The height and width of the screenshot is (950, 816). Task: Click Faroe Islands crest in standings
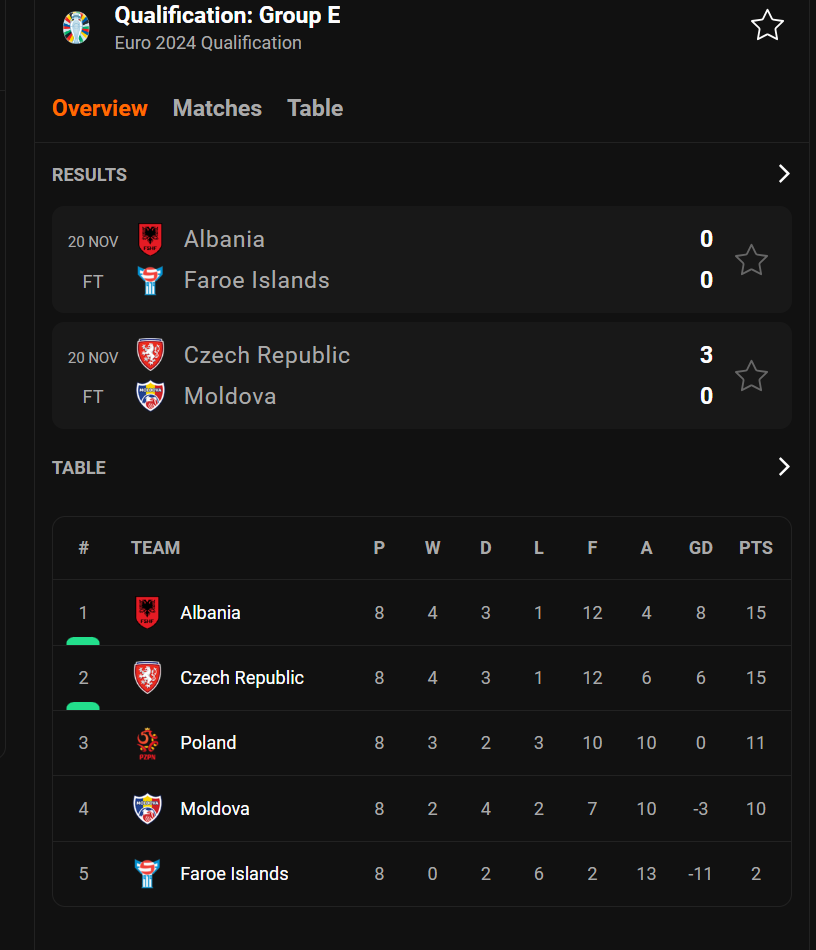coord(147,873)
